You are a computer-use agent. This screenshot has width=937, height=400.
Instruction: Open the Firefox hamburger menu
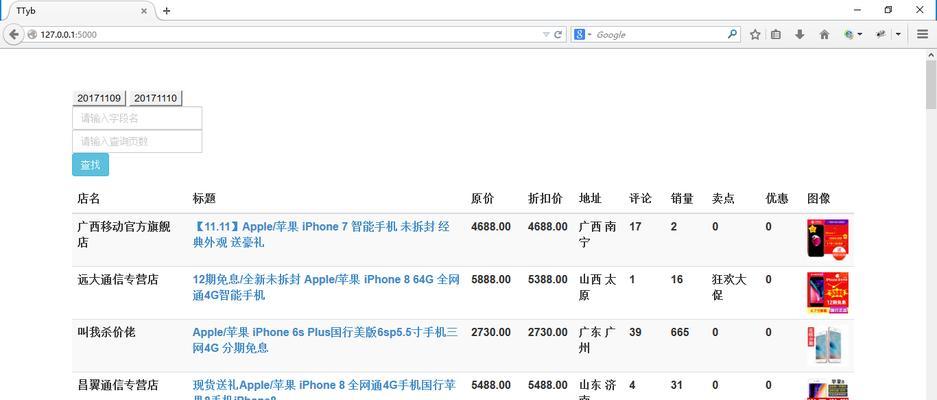pos(922,35)
